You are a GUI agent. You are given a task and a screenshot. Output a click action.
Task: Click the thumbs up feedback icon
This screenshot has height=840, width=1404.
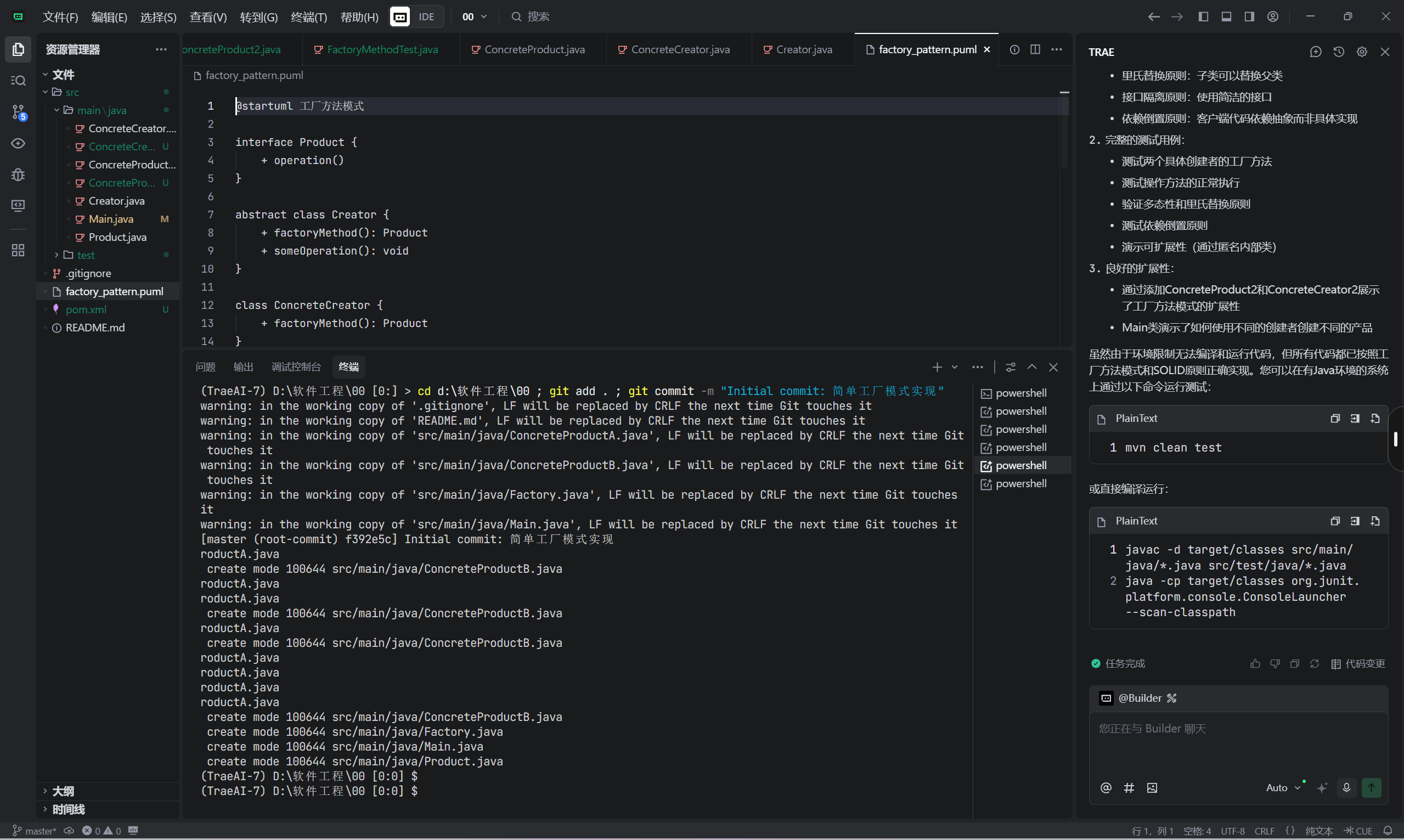click(1255, 663)
